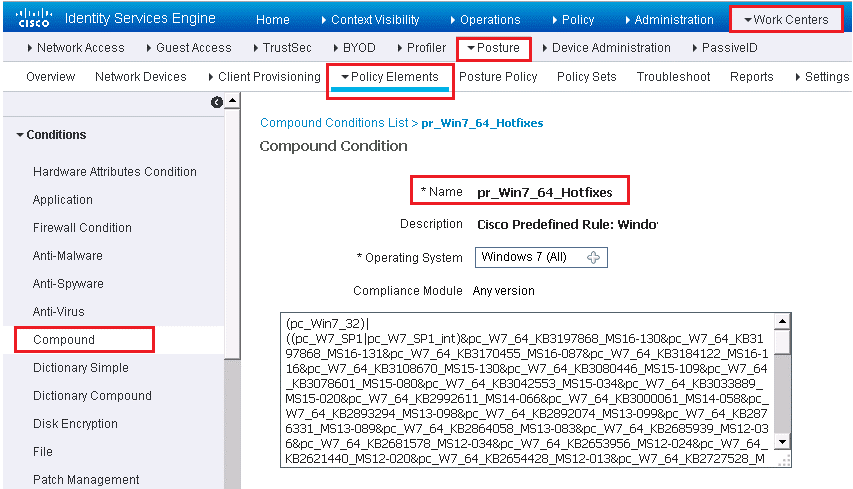Click the 'Any version' Compliance Module value
The width and height of the screenshot is (853, 489).
[504, 290]
